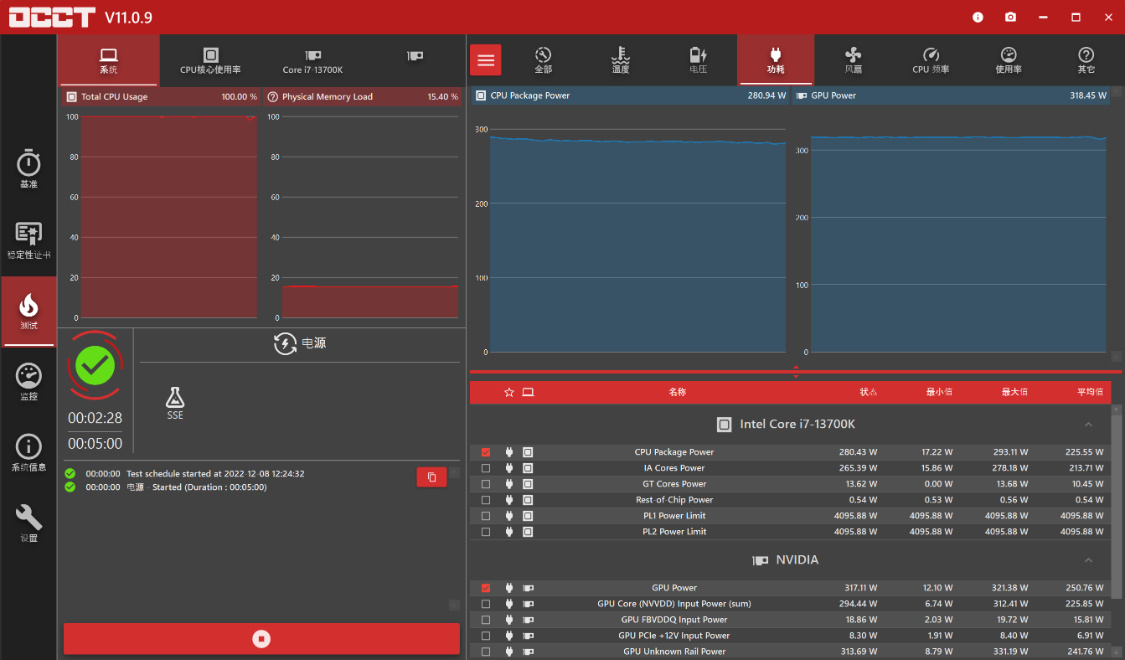Collapse the Intel Core i7-13700K sensor group

(1088, 425)
